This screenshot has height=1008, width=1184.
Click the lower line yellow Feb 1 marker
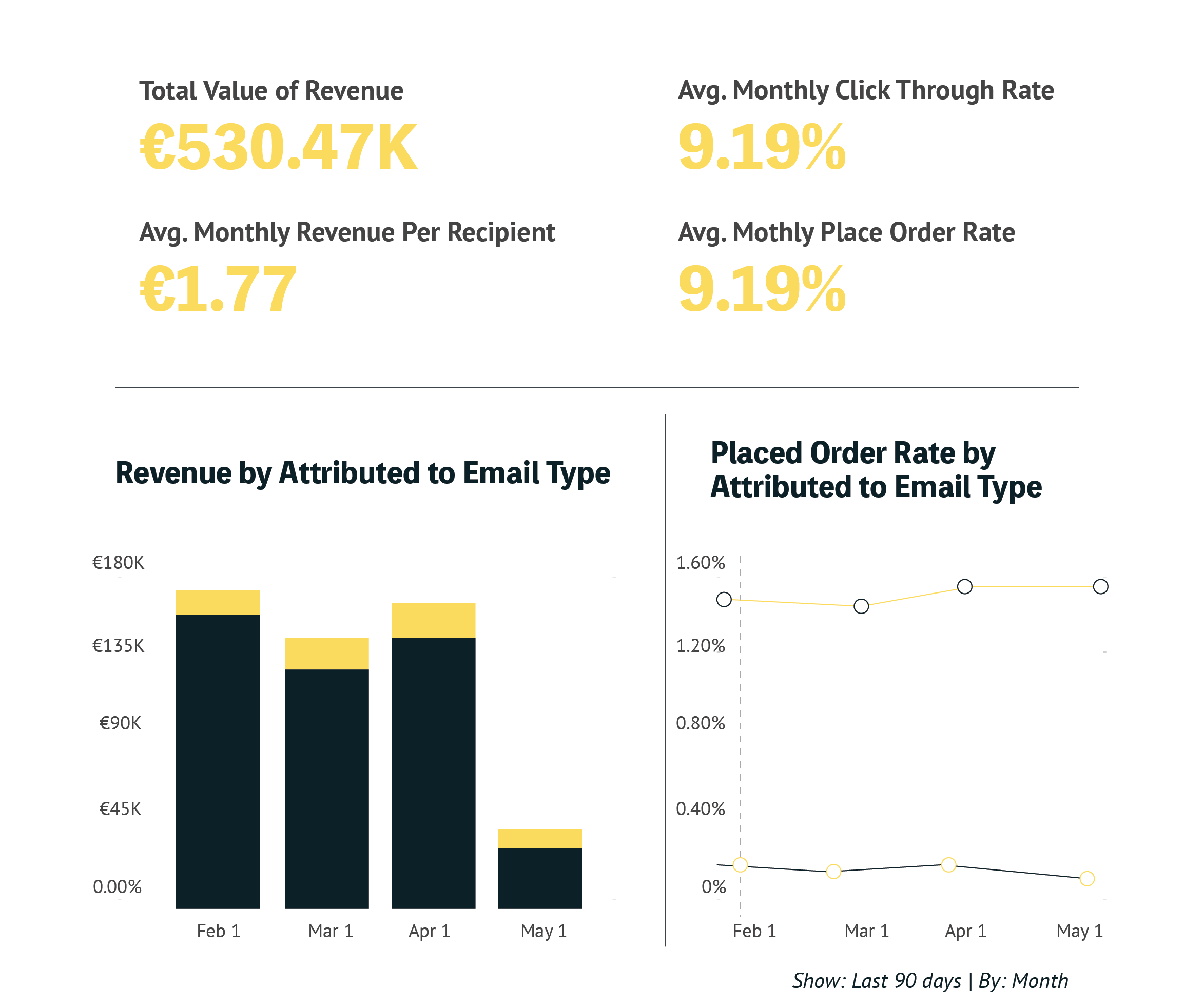[x=740, y=865]
